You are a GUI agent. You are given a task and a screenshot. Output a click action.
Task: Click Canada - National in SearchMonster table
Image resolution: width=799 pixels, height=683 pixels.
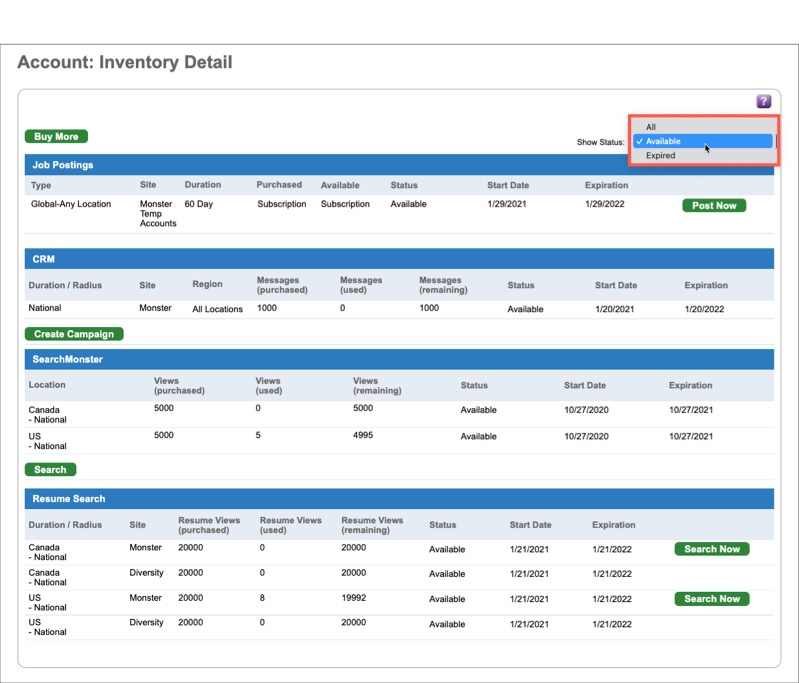47,414
